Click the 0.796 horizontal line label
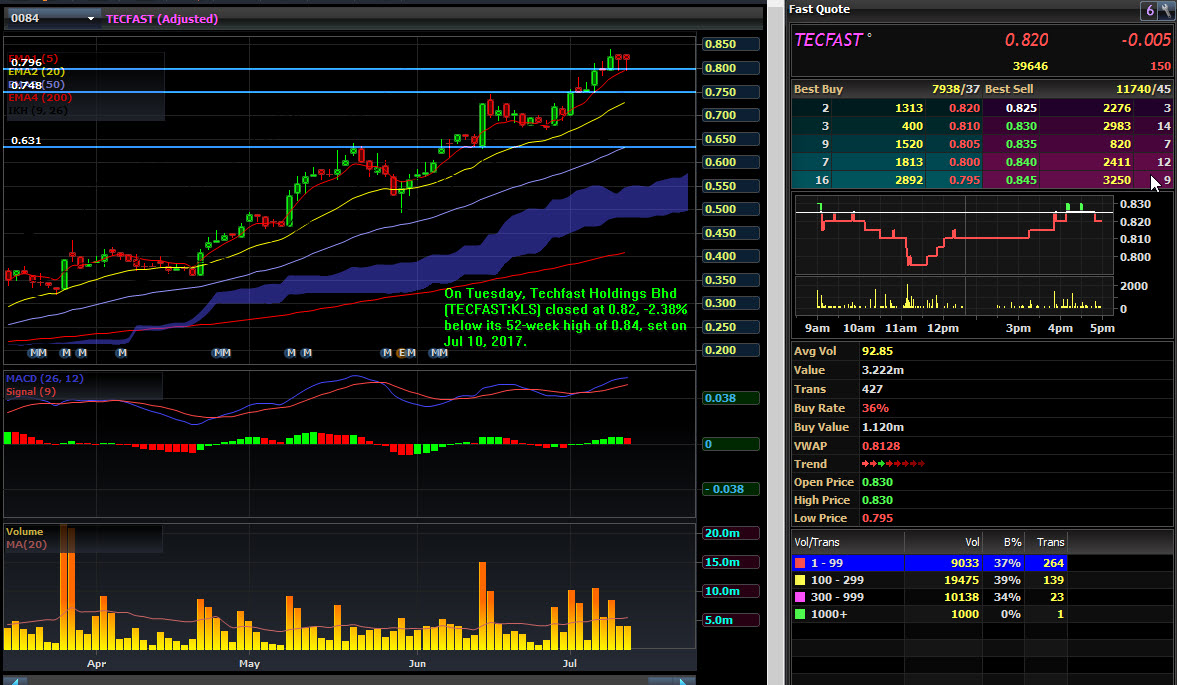The height and width of the screenshot is (685, 1177). 26,62
